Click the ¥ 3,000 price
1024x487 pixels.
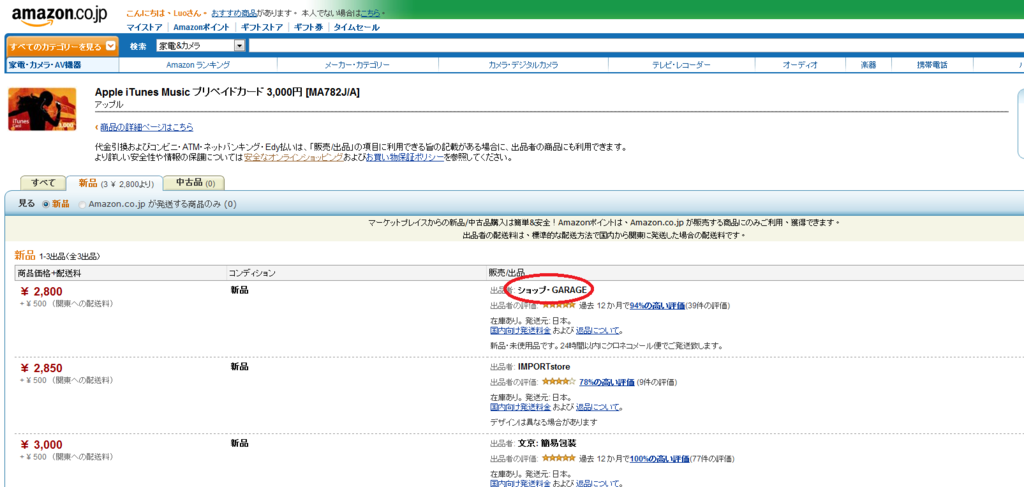[x=42, y=445]
